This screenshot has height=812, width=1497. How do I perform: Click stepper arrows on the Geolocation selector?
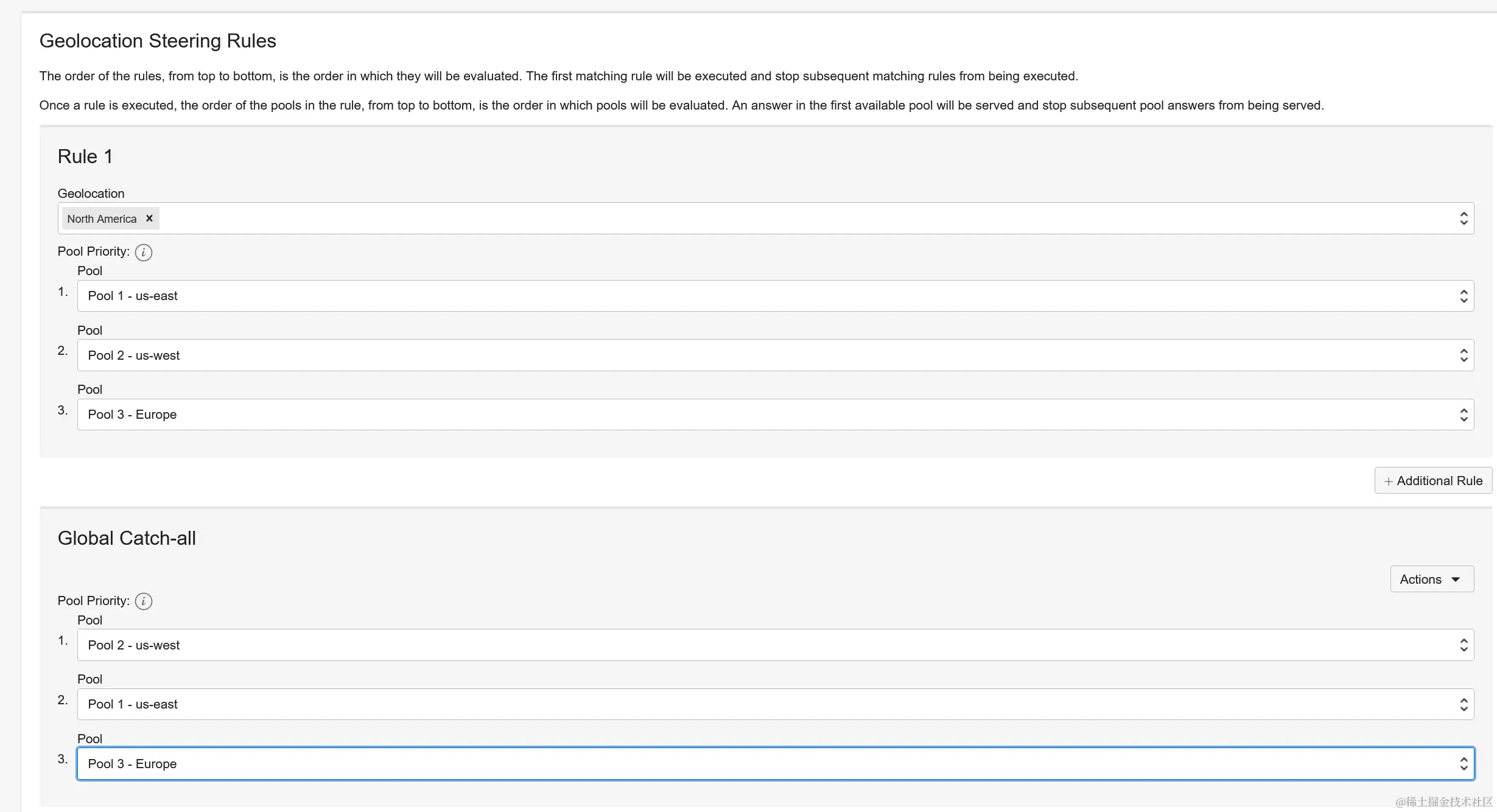pyautogui.click(x=1465, y=218)
